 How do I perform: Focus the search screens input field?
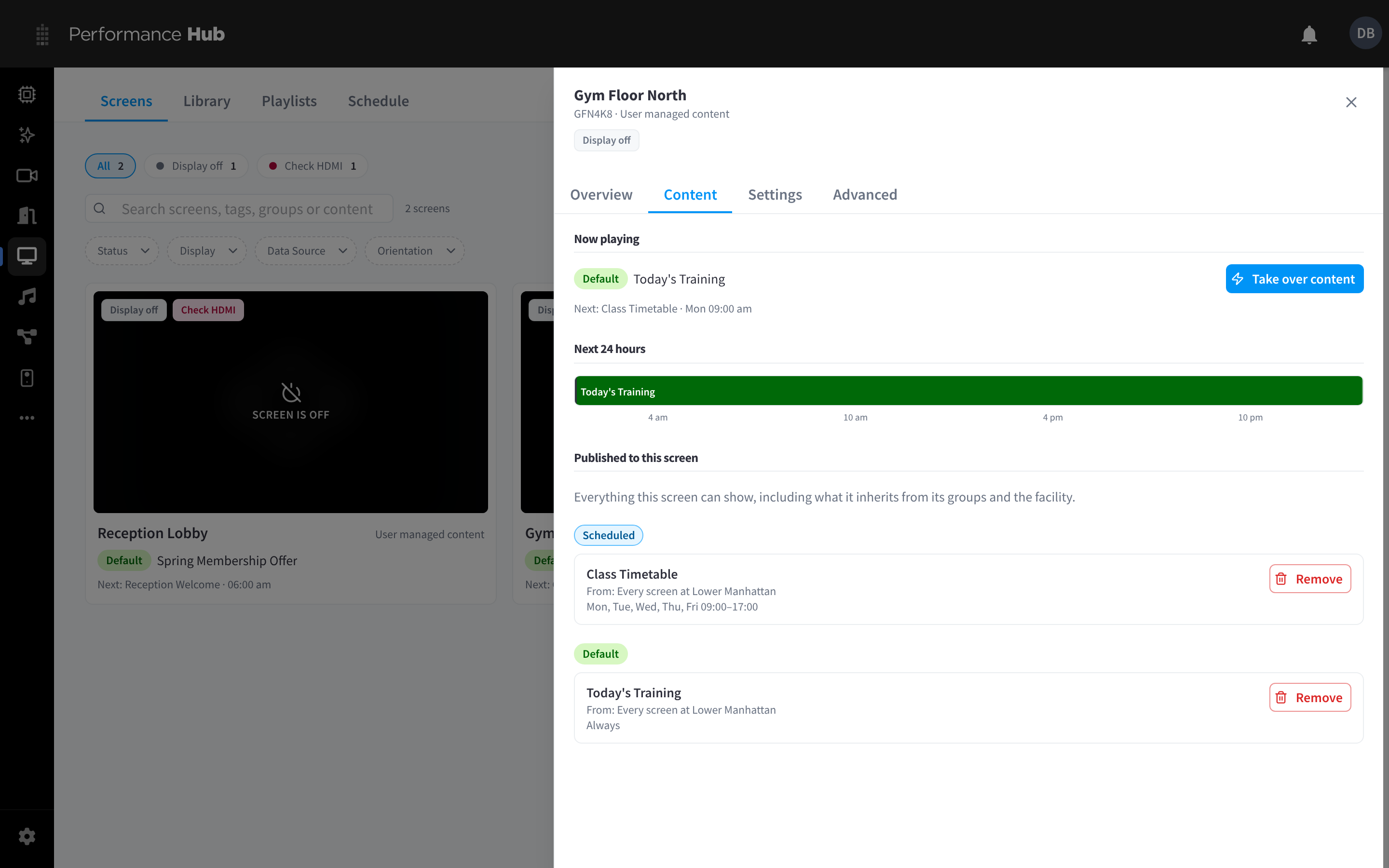click(x=239, y=208)
